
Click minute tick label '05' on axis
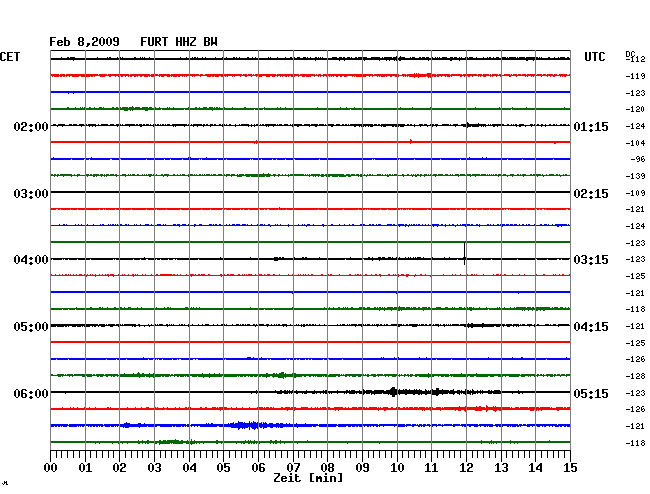click(x=223, y=467)
